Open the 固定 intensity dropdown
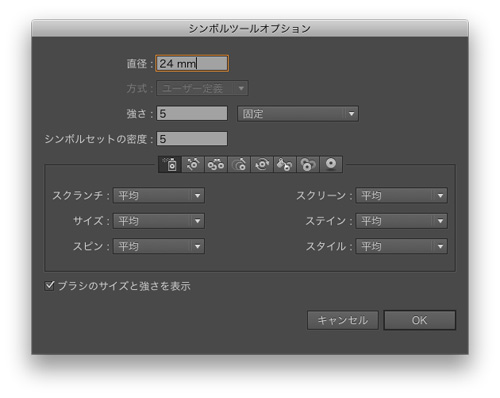The width and height of the screenshot is (500, 398). [x=298, y=114]
